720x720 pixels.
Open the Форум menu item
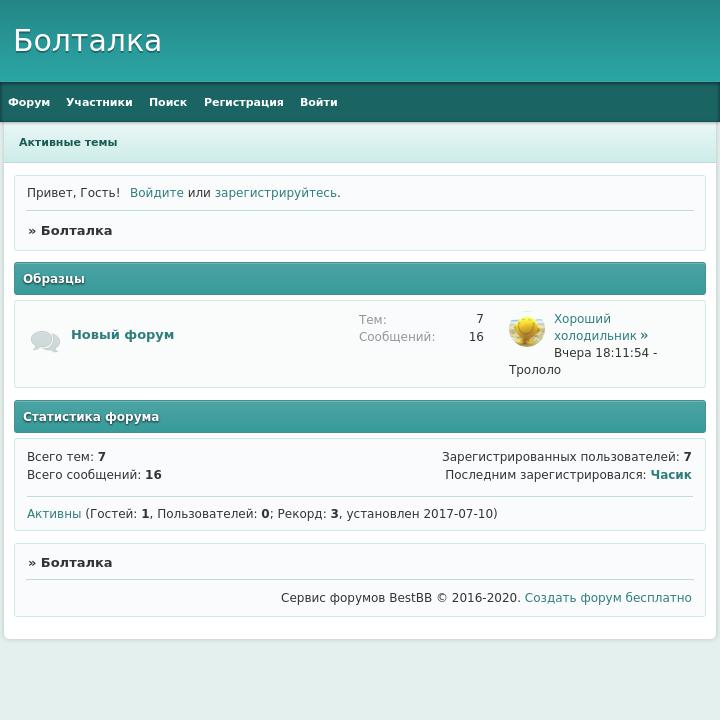[29, 102]
